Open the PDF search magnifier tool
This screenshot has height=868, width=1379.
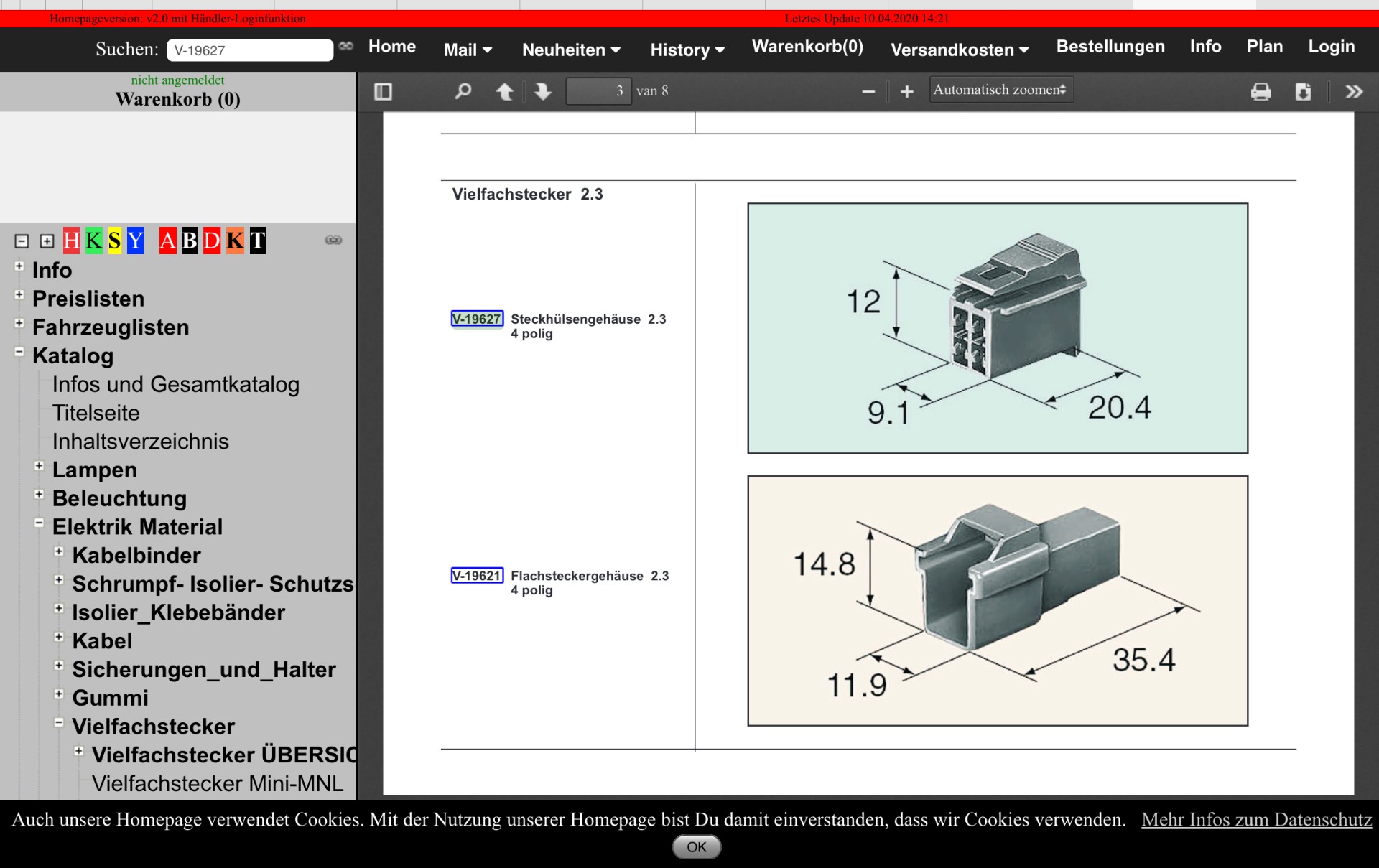[463, 91]
